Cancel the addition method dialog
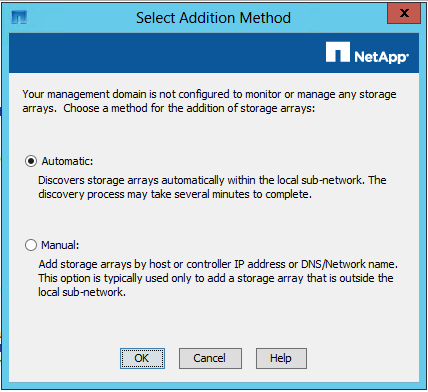The height and width of the screenshot is (392, 428). (210, 358)
